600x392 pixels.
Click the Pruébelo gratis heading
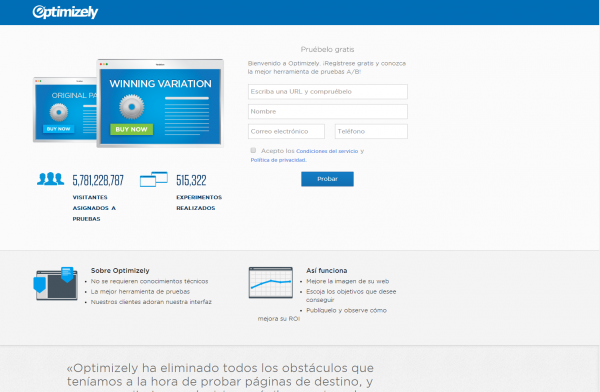(328, 49)
